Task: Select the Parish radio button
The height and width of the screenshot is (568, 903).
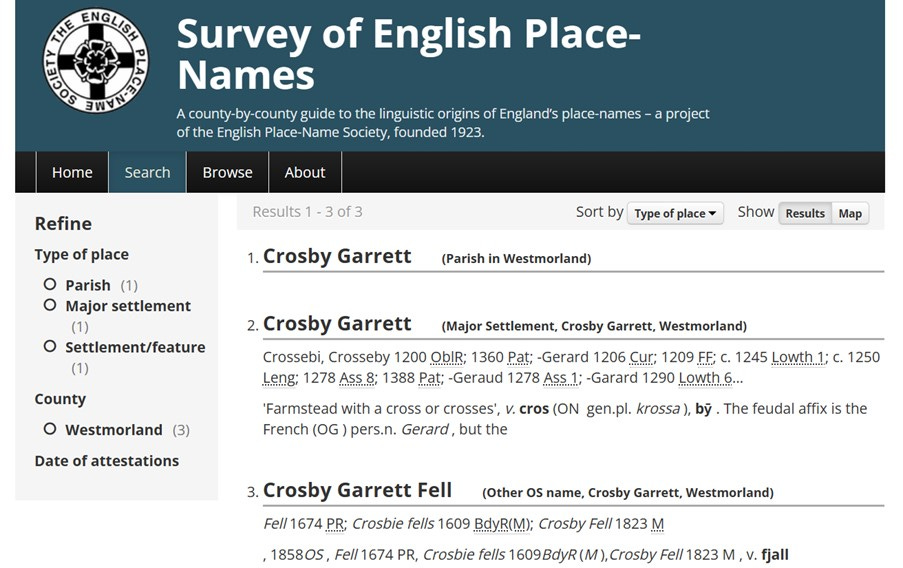Action: (50, 285)
